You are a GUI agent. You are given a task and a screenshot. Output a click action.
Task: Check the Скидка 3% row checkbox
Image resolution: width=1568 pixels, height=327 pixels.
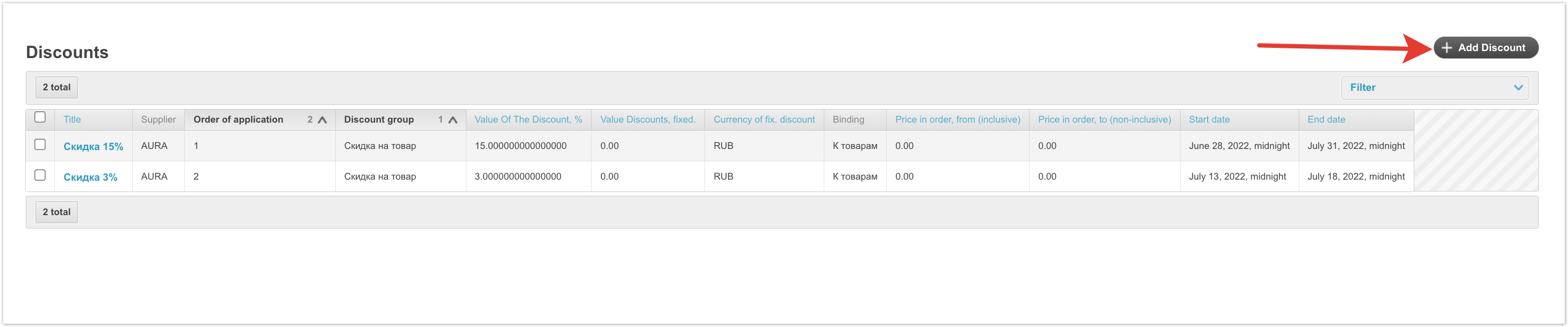coord(40,175)
